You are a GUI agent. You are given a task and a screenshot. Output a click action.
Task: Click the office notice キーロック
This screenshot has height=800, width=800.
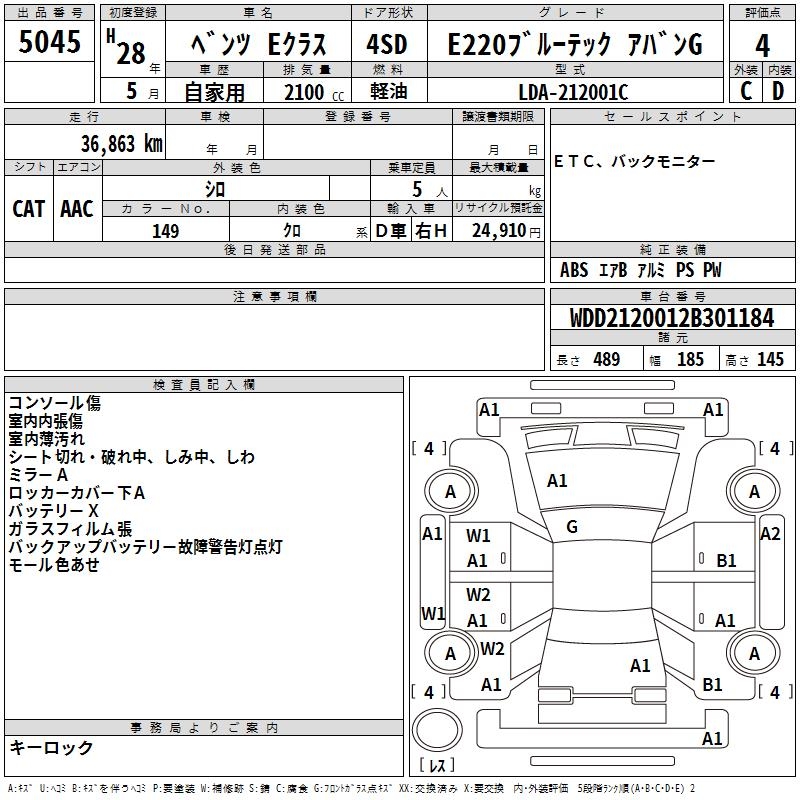click(51, 748)
